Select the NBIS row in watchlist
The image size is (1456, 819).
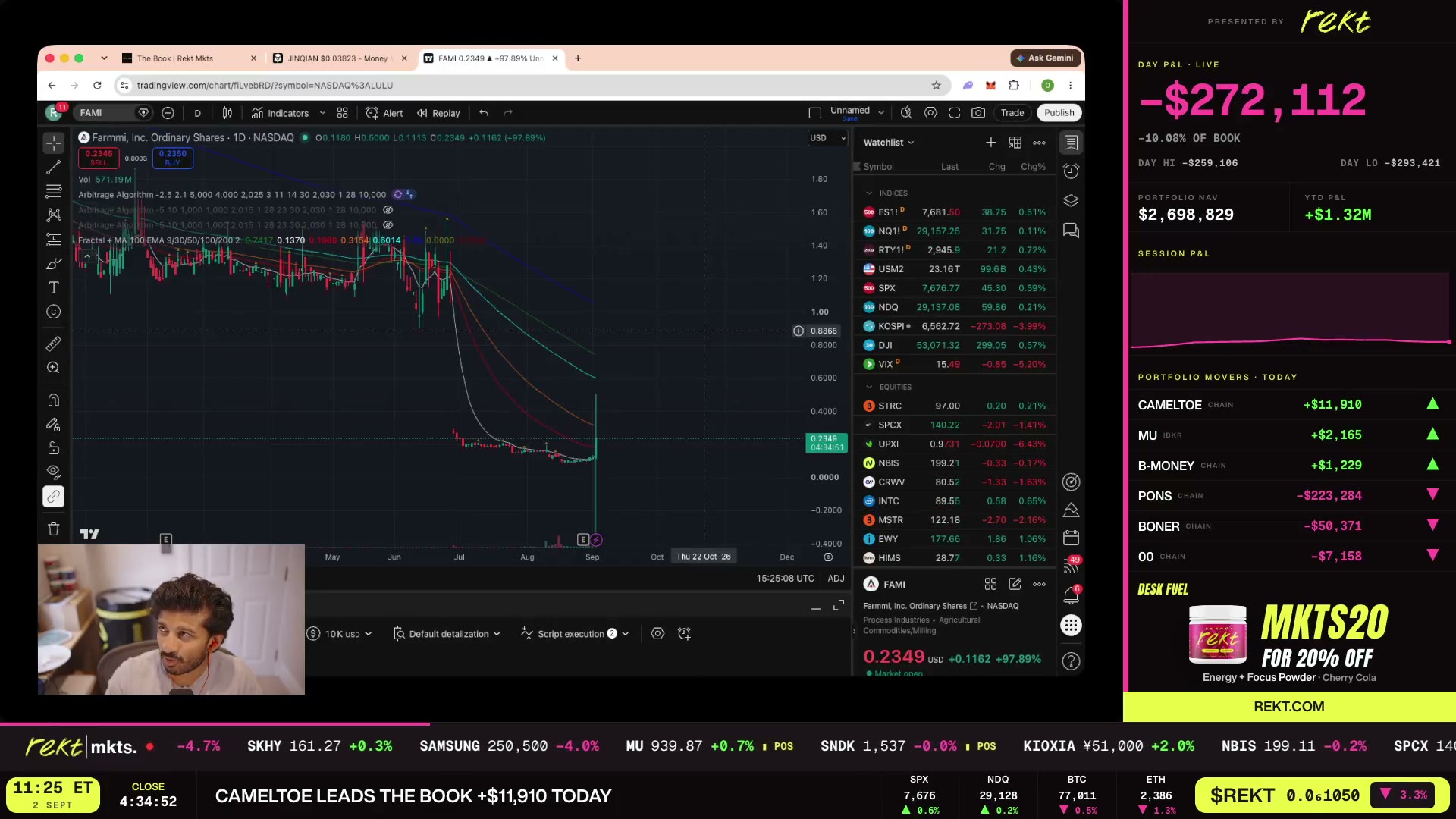pos(955,463)
